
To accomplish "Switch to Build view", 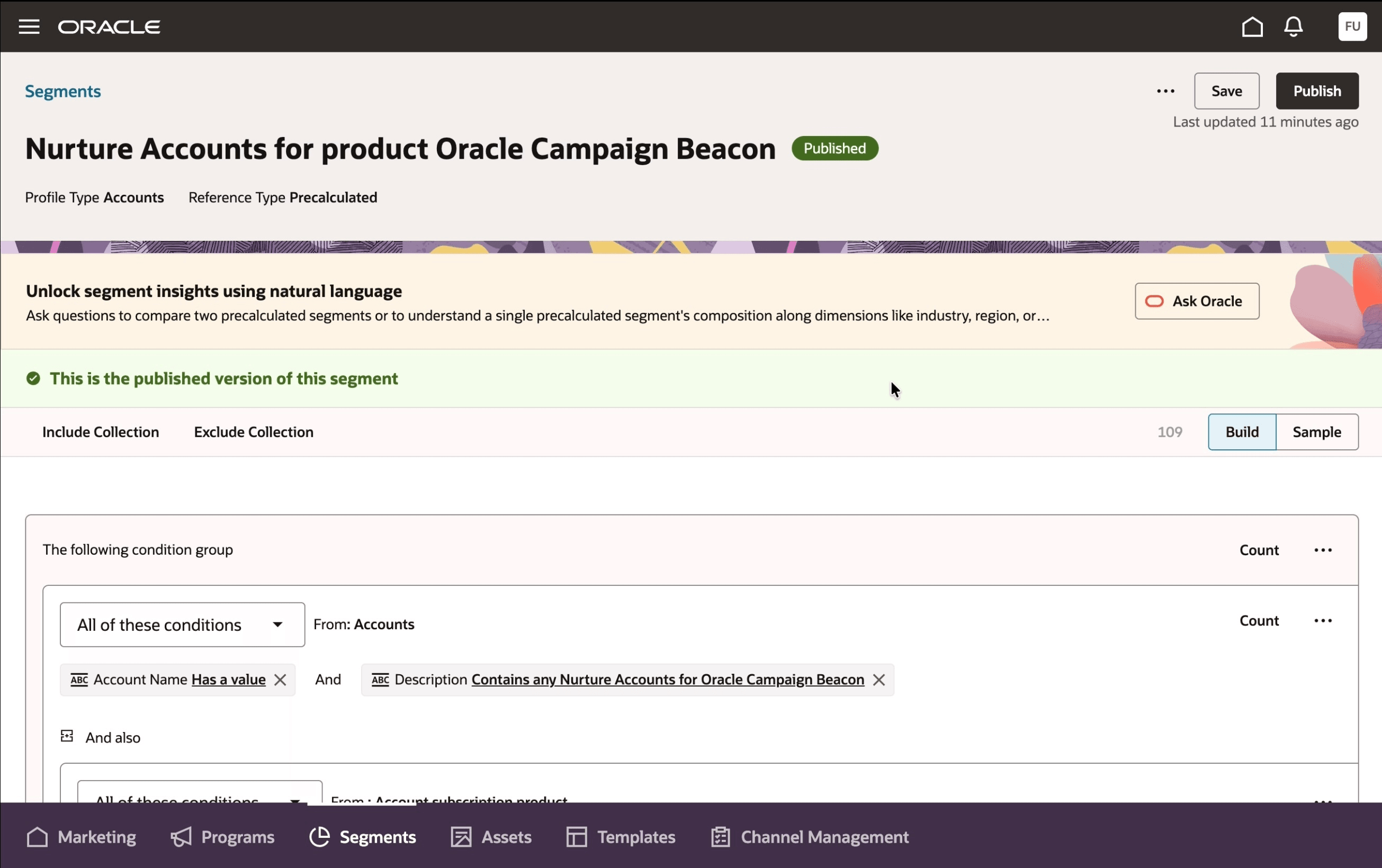I will pyautogui.click(x=1242, y=432).
